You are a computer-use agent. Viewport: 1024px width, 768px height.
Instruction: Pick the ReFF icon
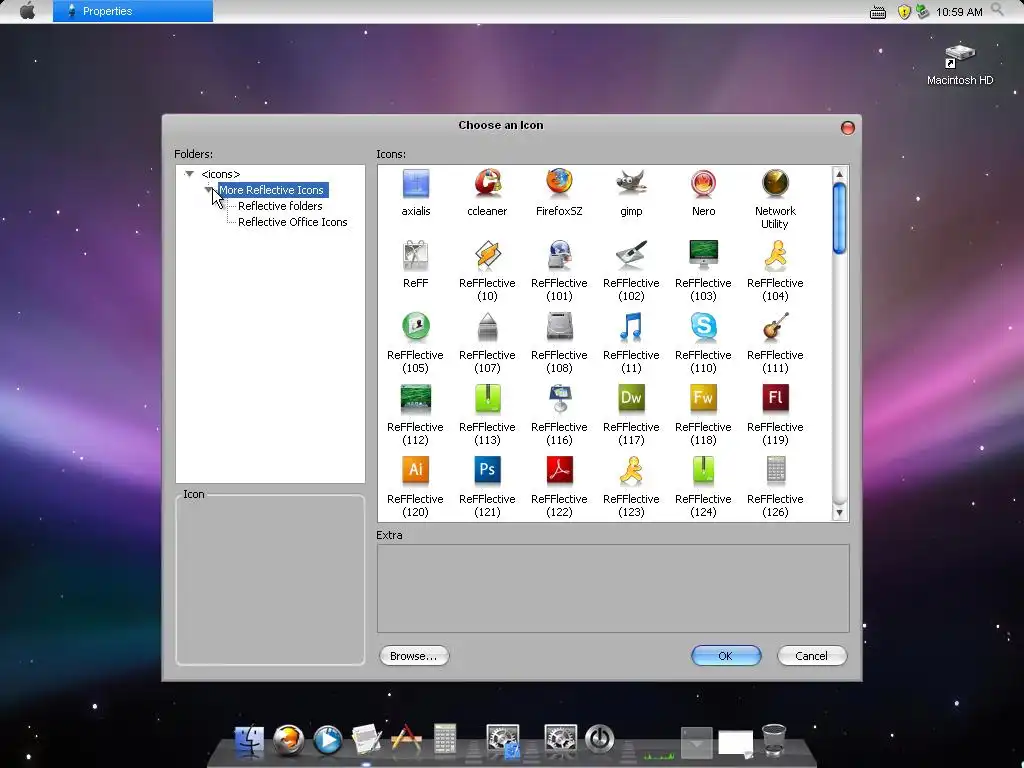coord(415,255)
